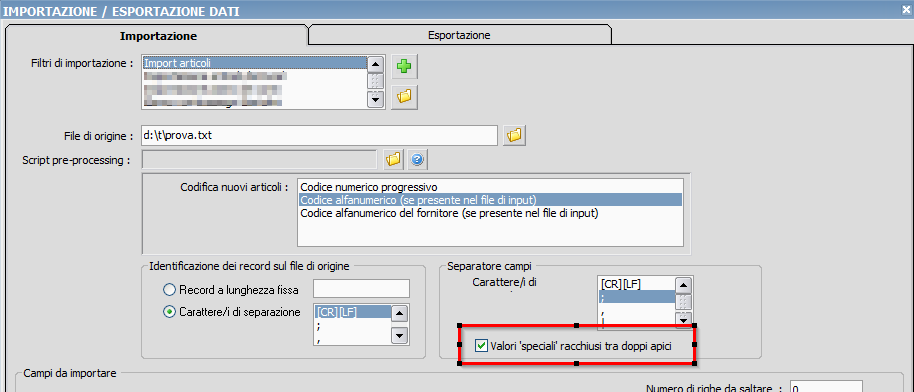
Task: Click down arrow of record separator list
Action: [x=399, y=335]
